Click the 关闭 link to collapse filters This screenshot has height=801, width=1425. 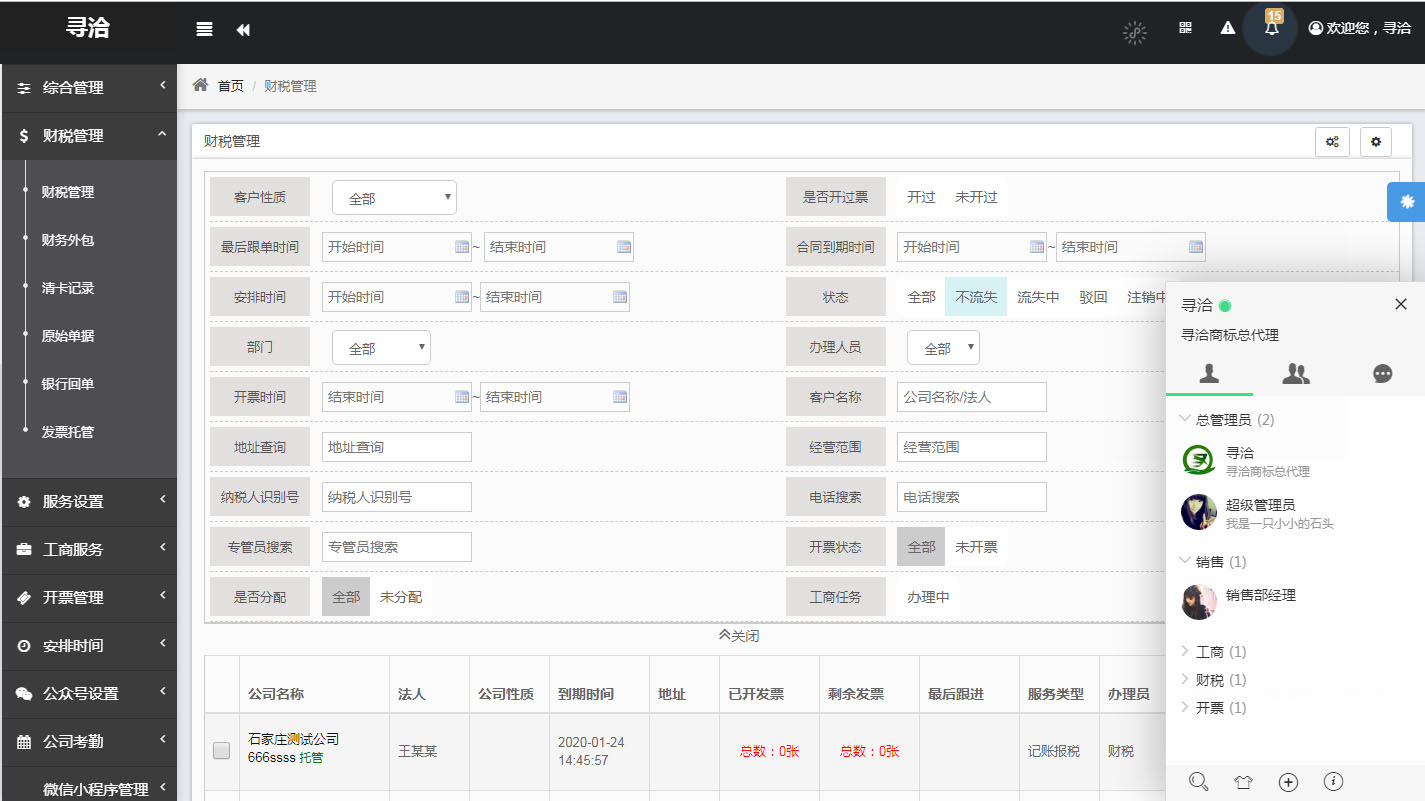(x=739, y=636)
